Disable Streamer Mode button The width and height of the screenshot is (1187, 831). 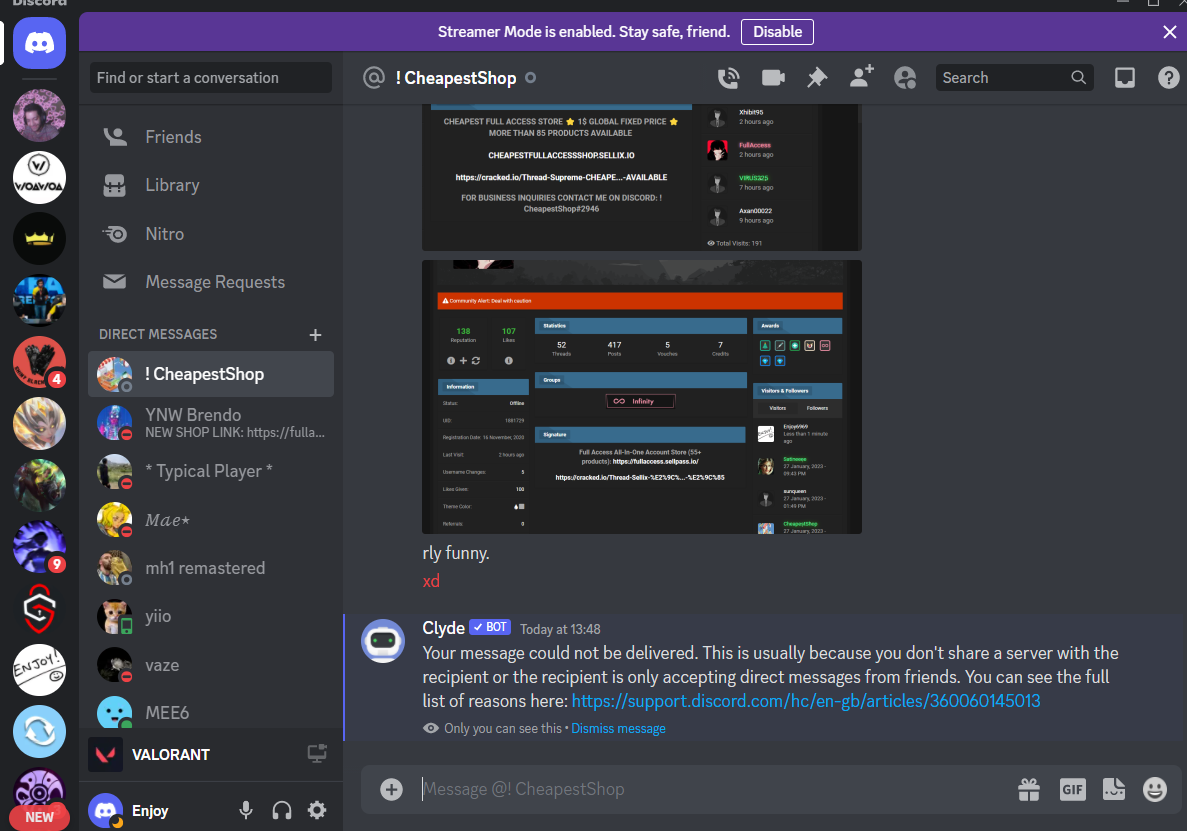(x=777, y=32)
